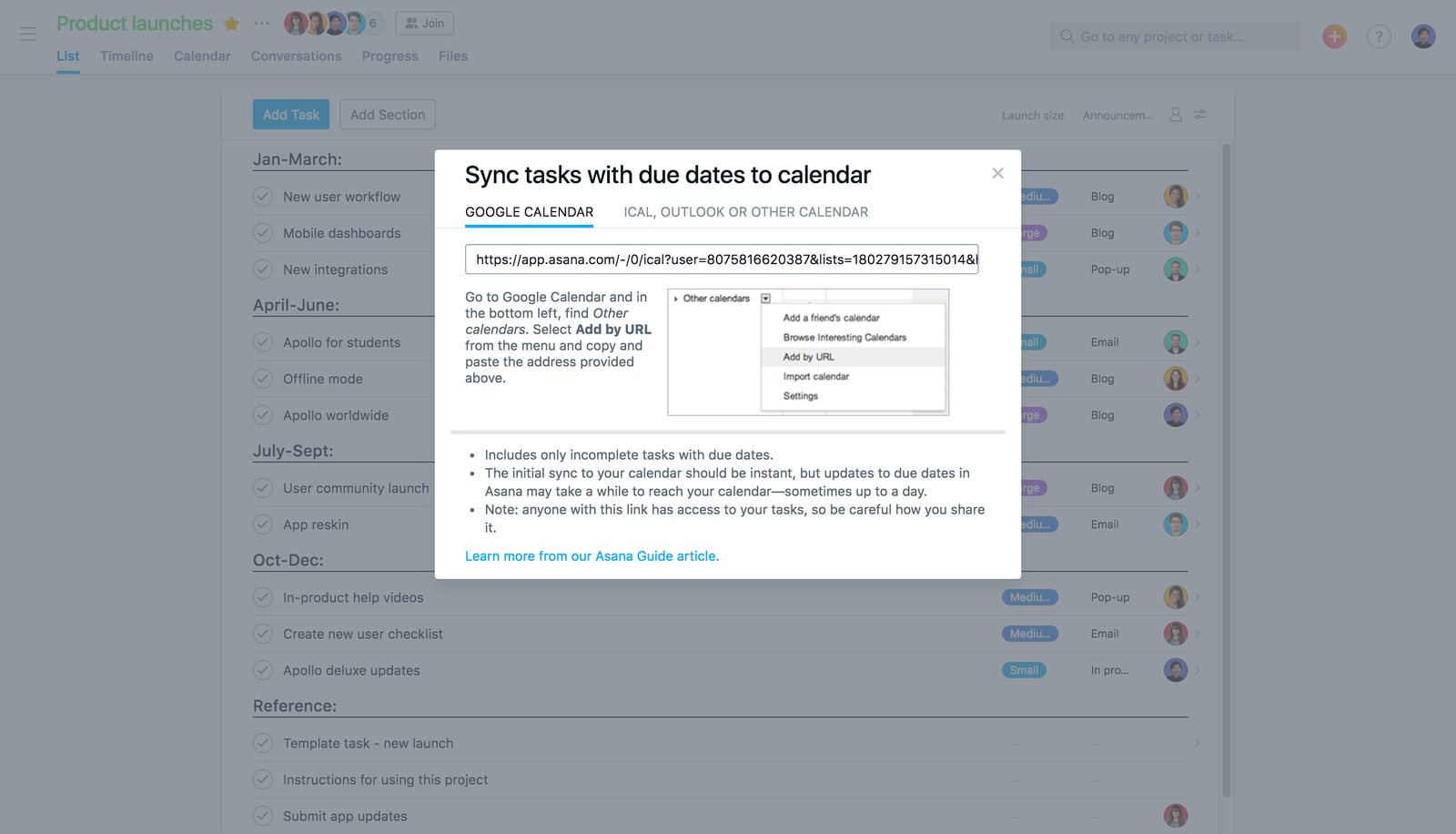The width and height of the screenshot is (1456, 834).
Task: Open the Files tab
Action: (x=452, y=56)
